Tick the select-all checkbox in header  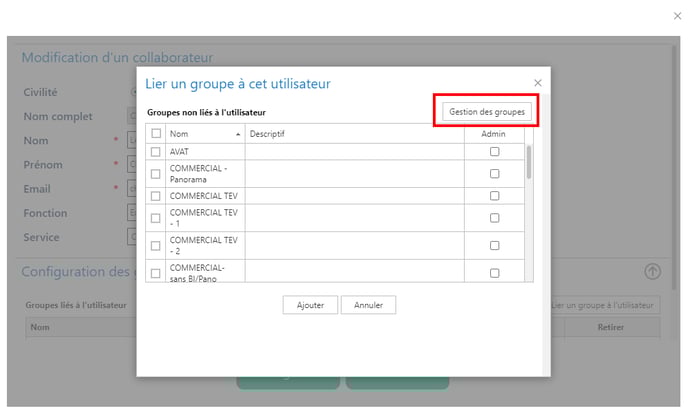click(156, 133)
